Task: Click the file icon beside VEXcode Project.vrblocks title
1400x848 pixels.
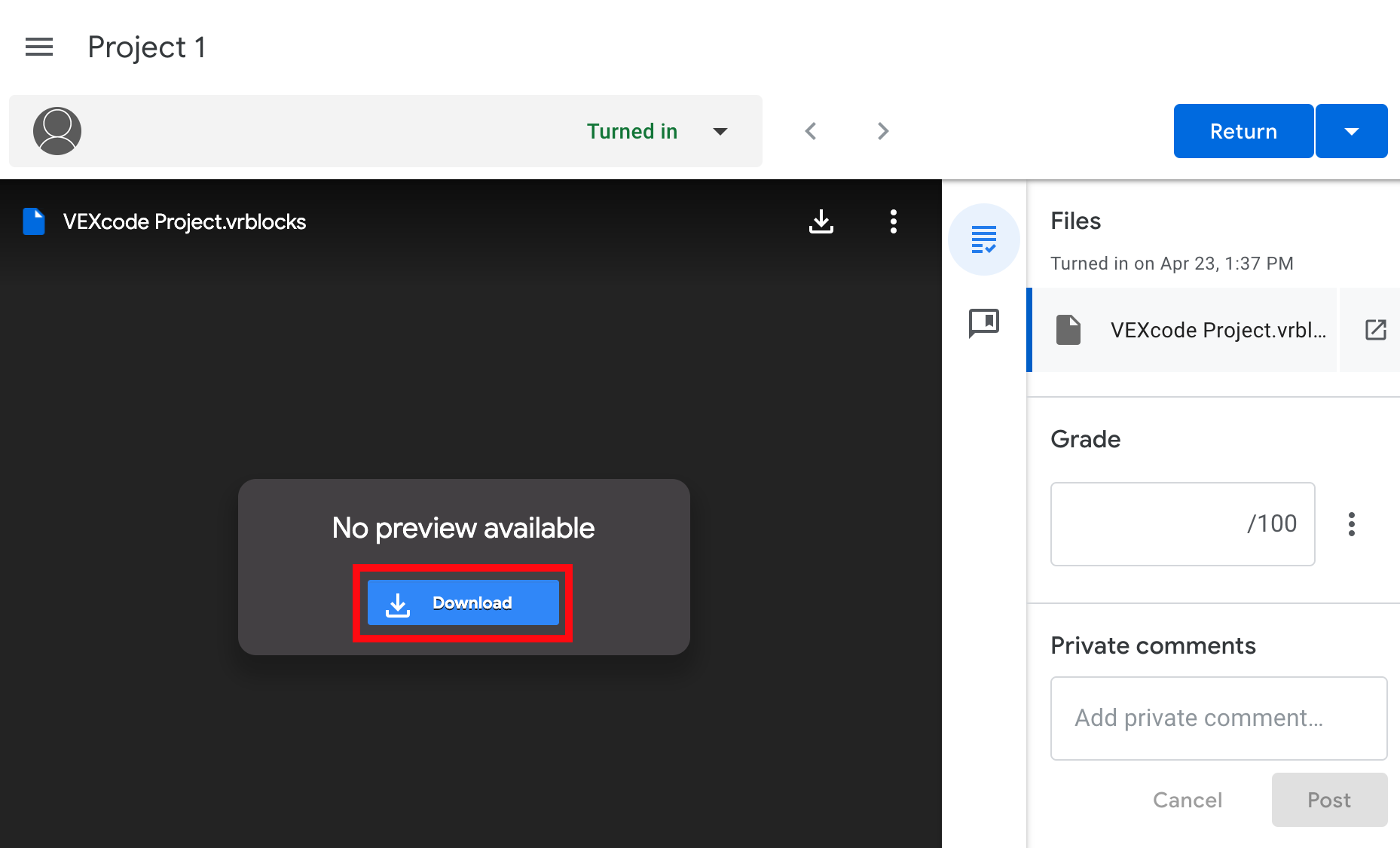Action: pyautogui.click(x=33, y=221)
